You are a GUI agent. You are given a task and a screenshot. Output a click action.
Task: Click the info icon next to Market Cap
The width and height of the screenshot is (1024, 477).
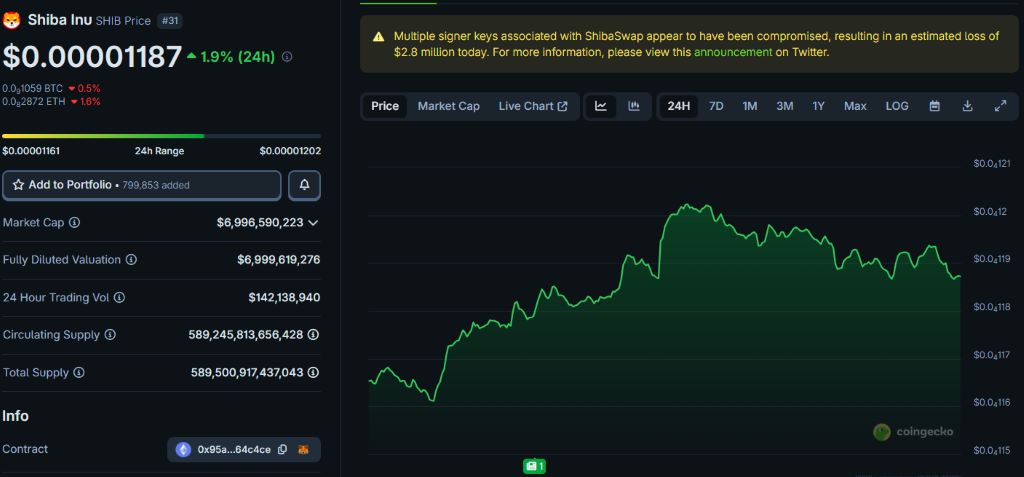(74, 222)
